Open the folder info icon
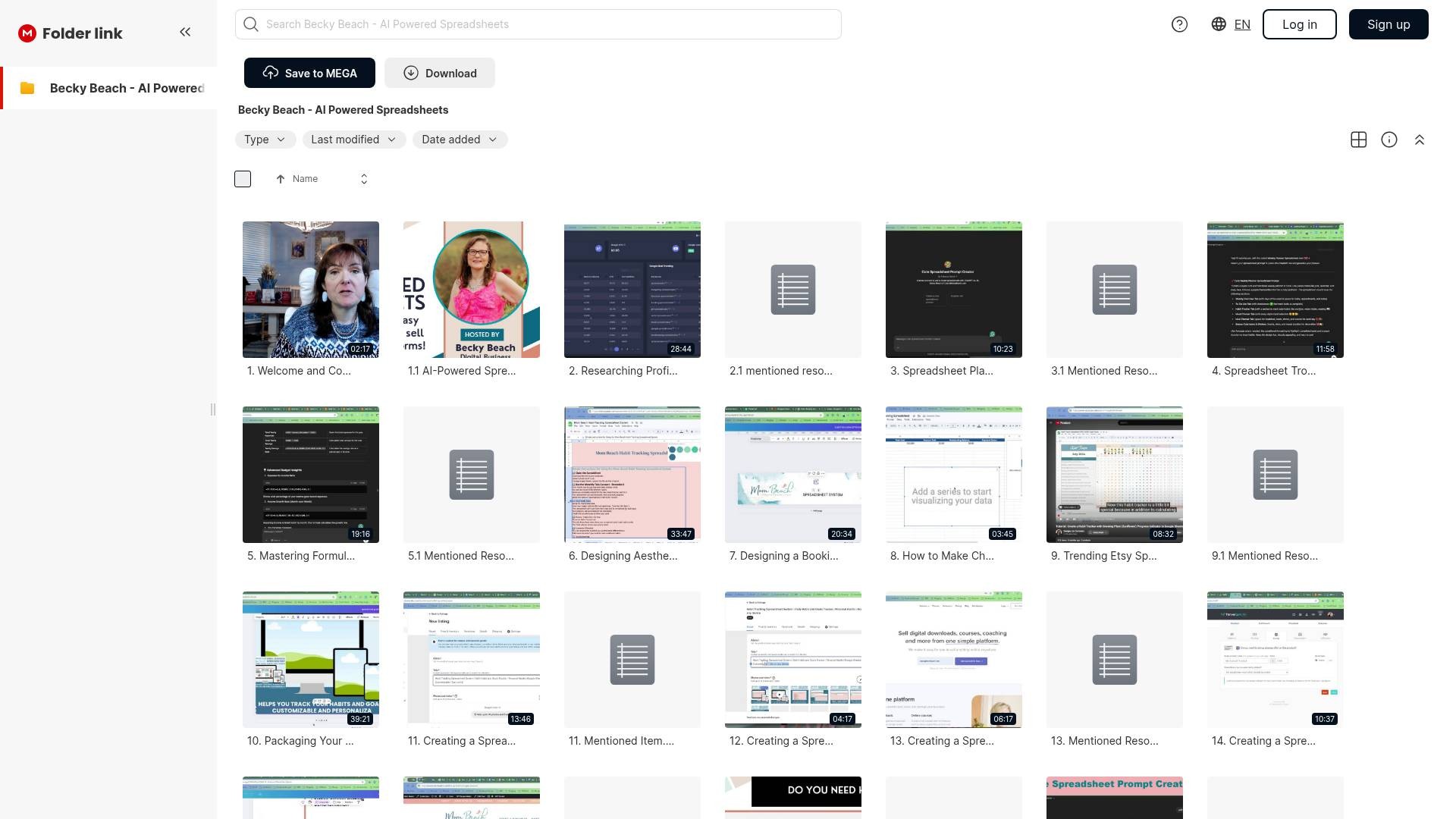1456x819 pixels. click(1389, 140)
